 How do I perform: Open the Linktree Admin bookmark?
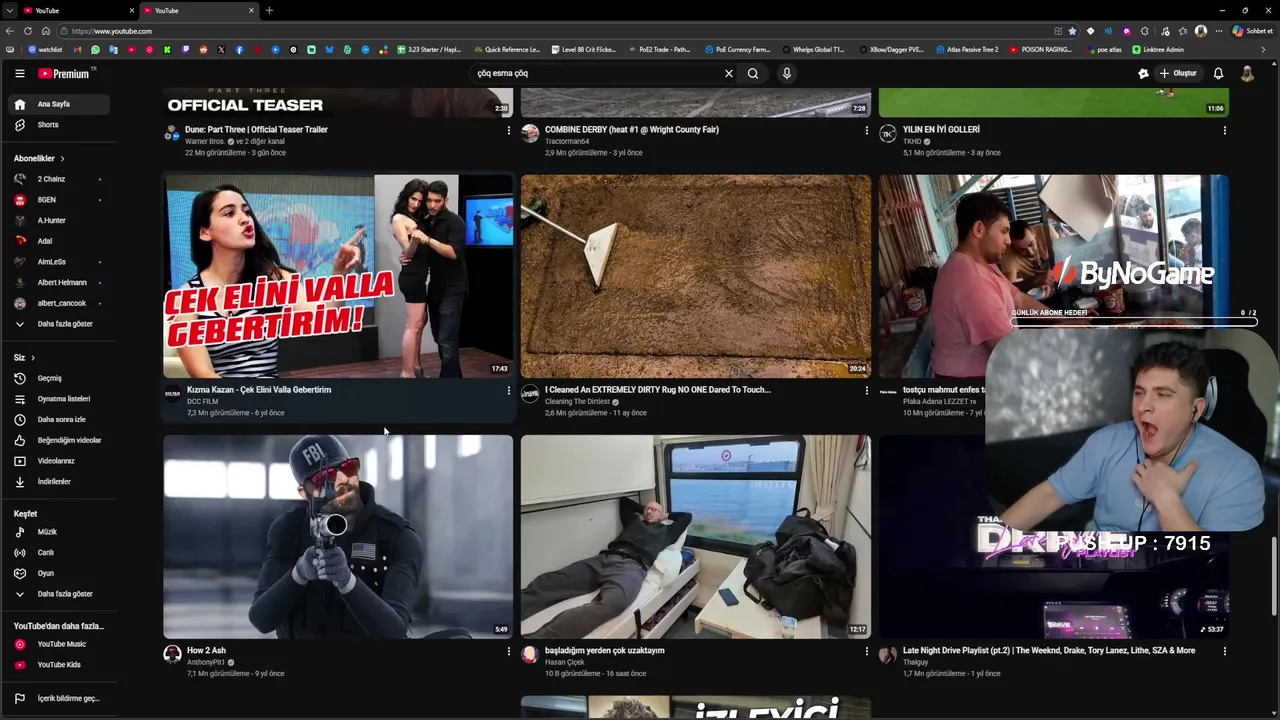1158,49
